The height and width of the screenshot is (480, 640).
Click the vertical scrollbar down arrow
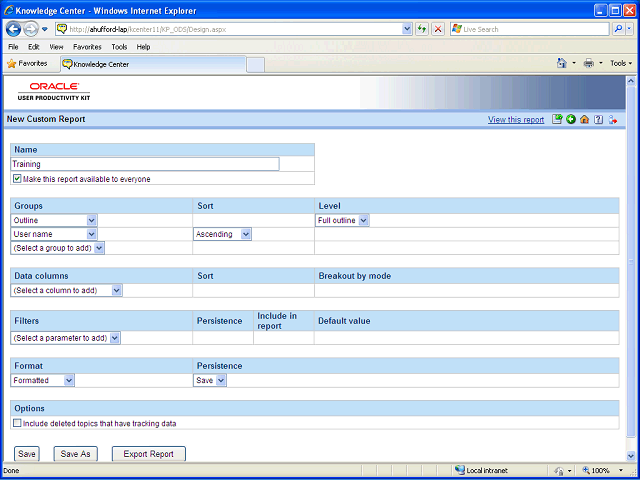click(630, 456)
